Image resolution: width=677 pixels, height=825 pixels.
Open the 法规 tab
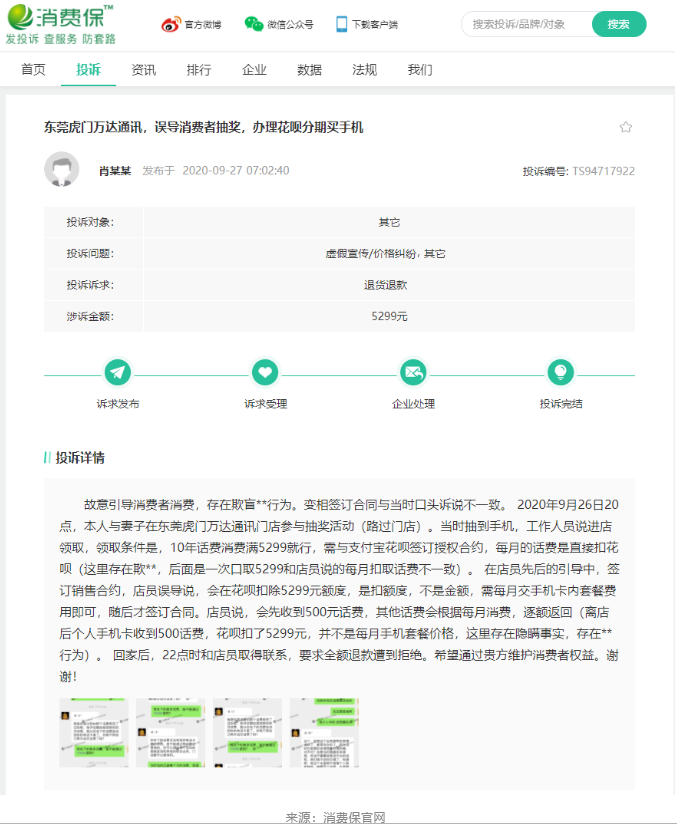365,69
